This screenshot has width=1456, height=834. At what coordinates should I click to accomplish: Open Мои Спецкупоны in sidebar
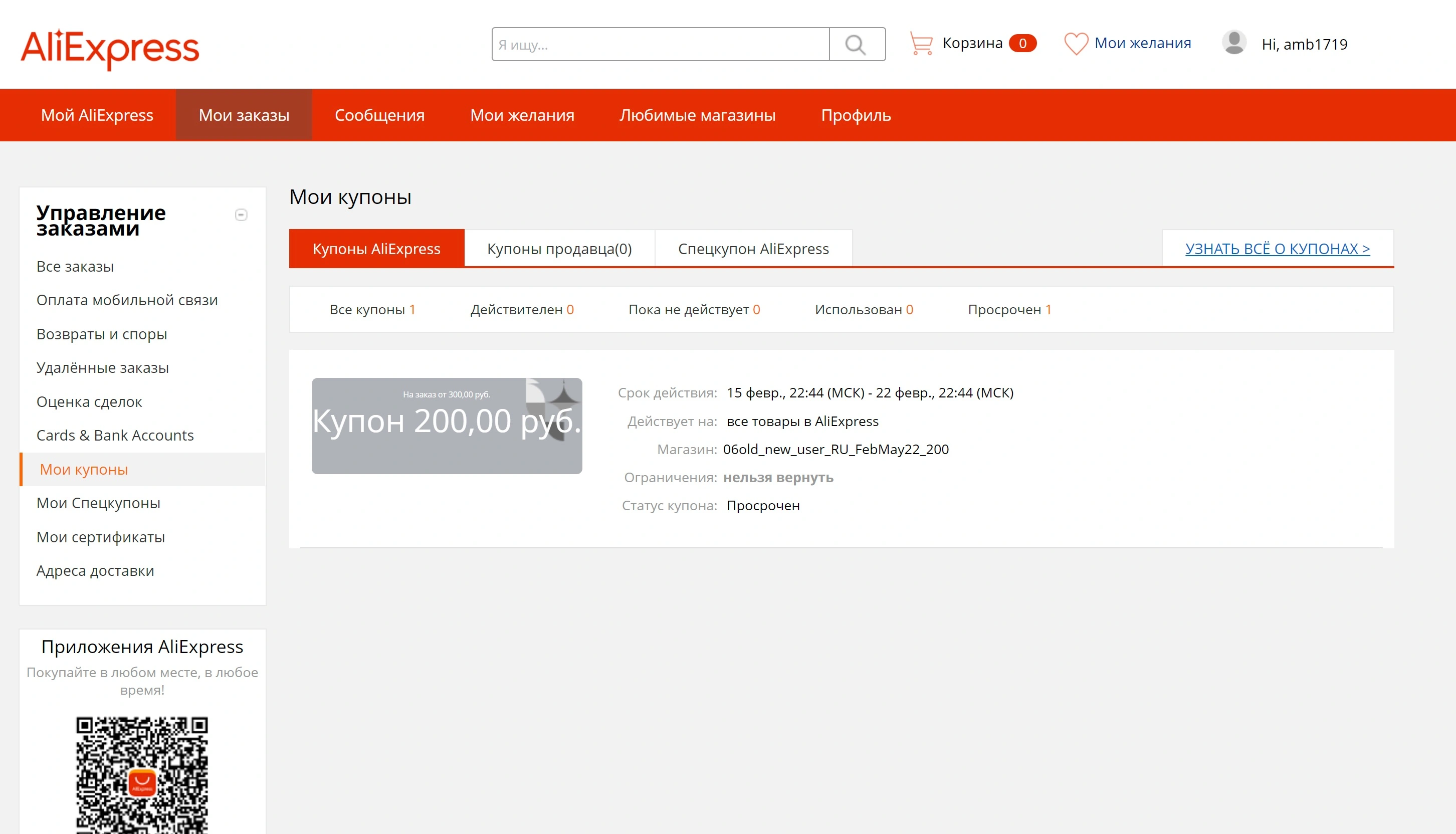pos(99,503)
